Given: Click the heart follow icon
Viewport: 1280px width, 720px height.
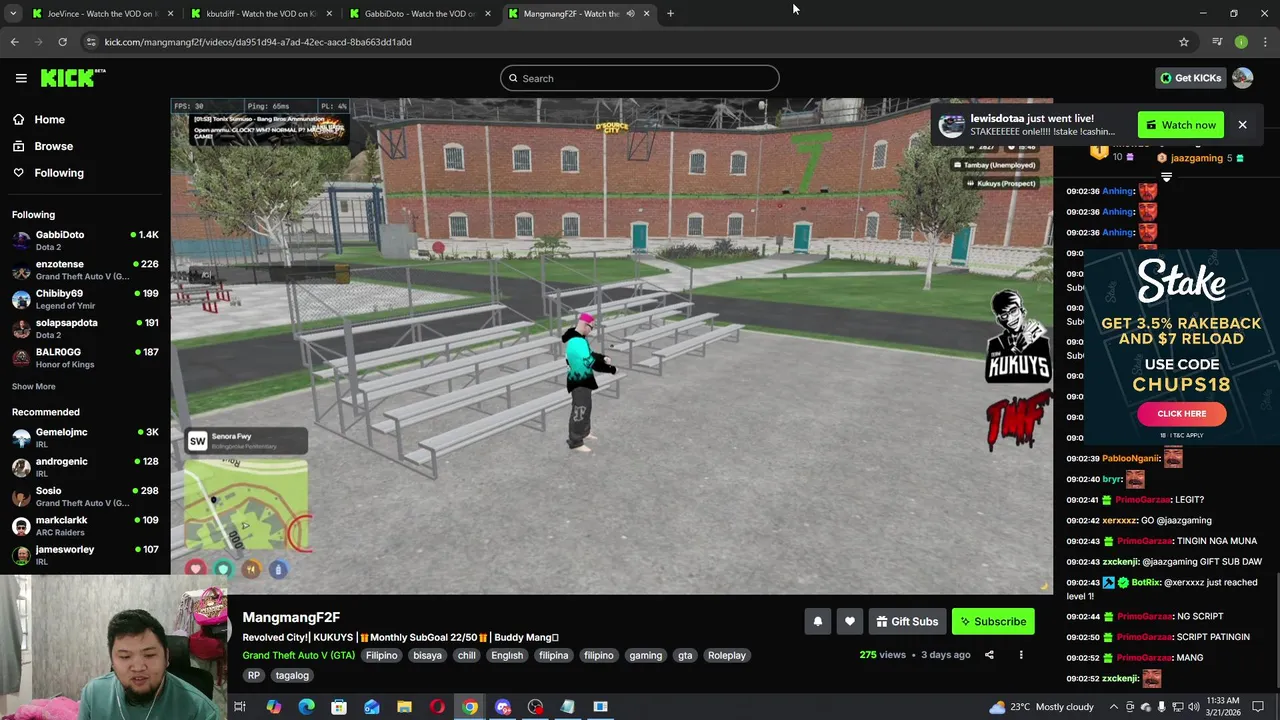Looking at the screenshot, I should point(850,621).
